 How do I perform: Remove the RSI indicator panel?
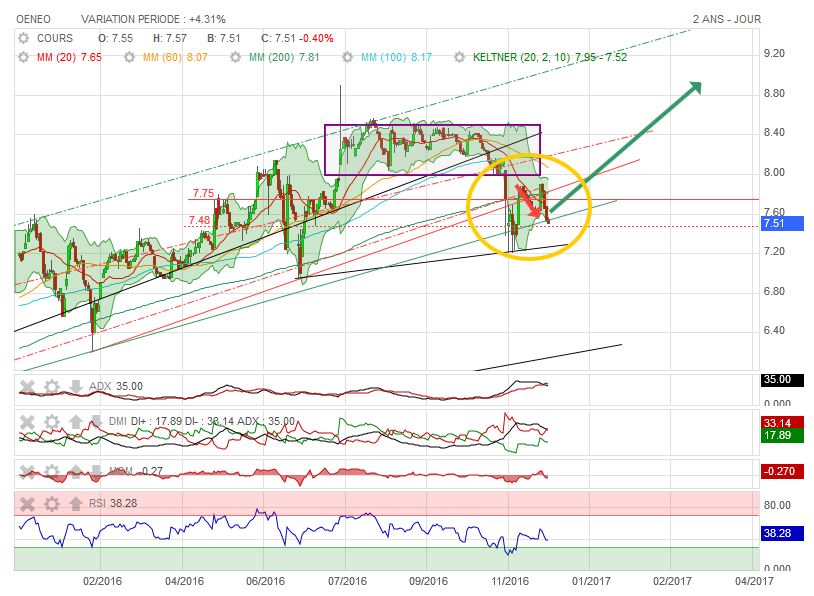[27, 504]
